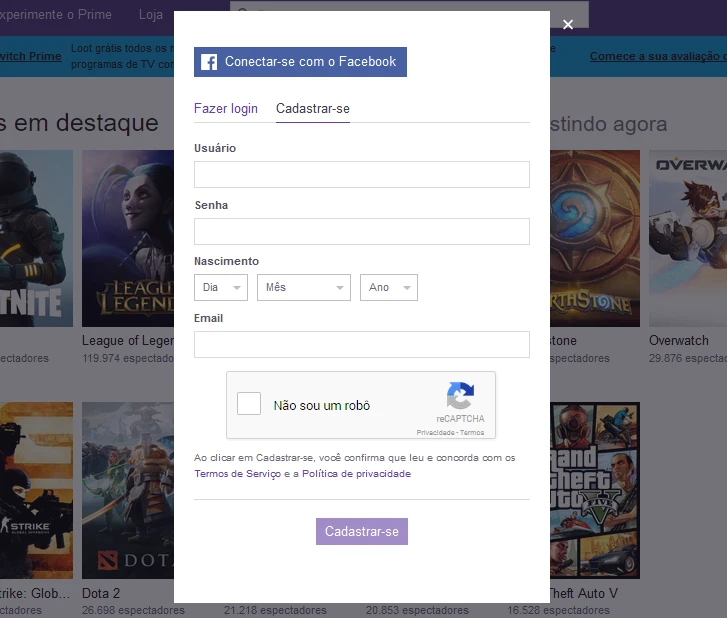Viewport: 727px width, 618px height.
Task: Open Hearthstone game cover thumbnail
Action: (x=595, y=238)
